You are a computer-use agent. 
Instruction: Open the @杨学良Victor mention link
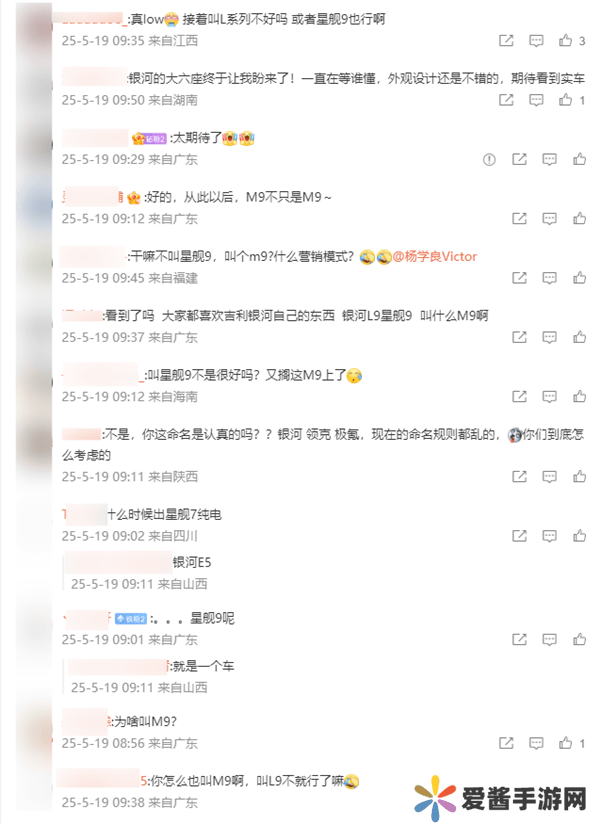[435, 256]
